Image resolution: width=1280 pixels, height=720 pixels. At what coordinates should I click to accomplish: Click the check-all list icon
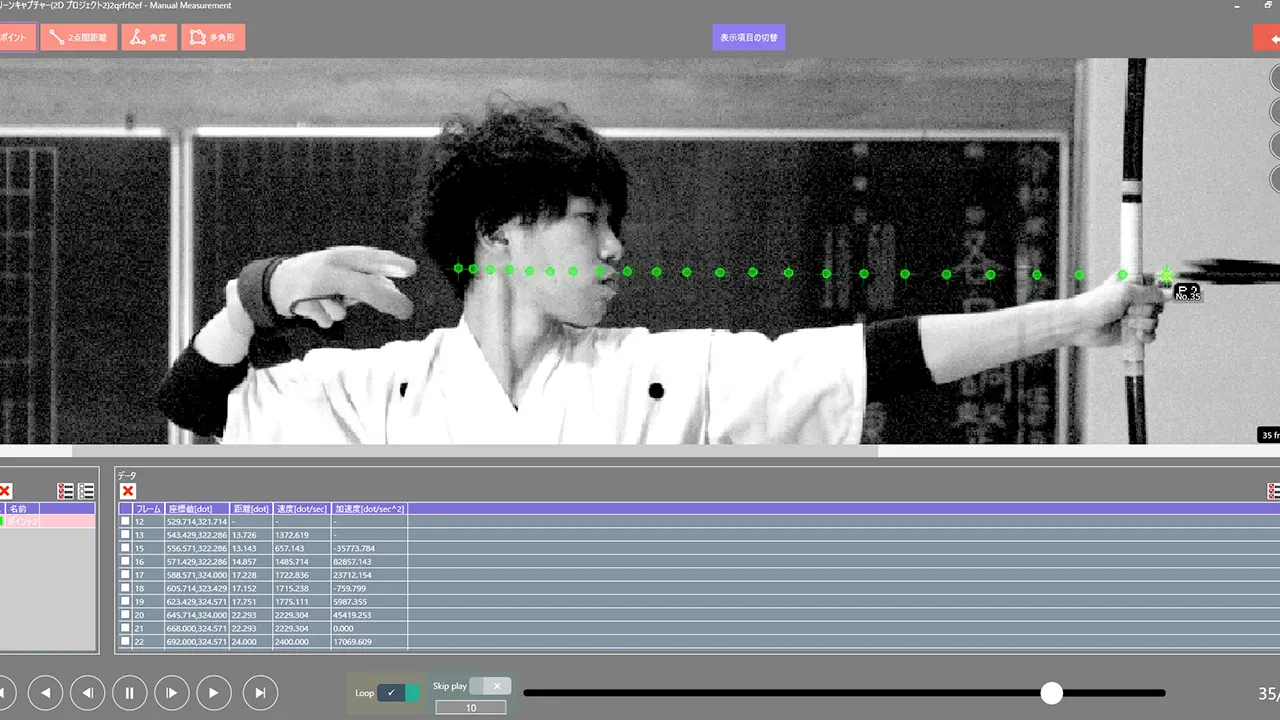[x=66, y=491]
